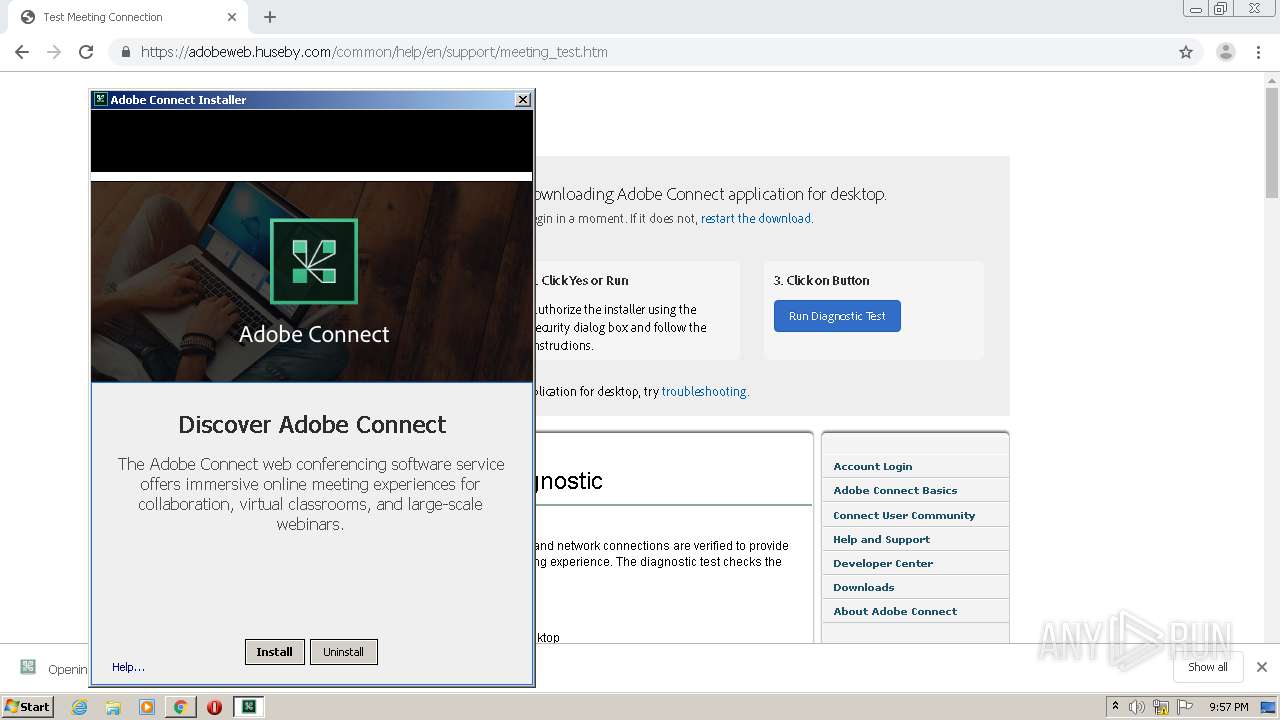Click the network icon in system tray
The width and height of the screenshot is (1280, 720).
click(1161, 707)
